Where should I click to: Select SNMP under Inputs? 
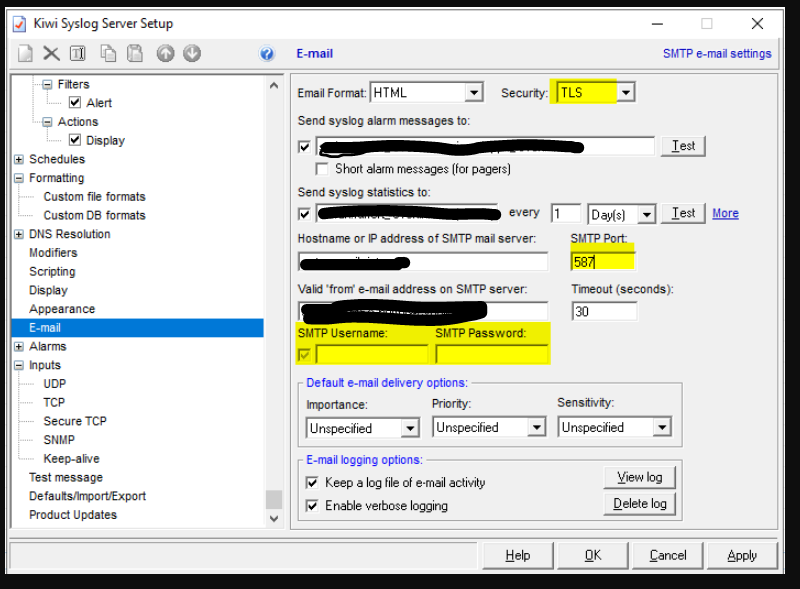(x=59, y=440)
